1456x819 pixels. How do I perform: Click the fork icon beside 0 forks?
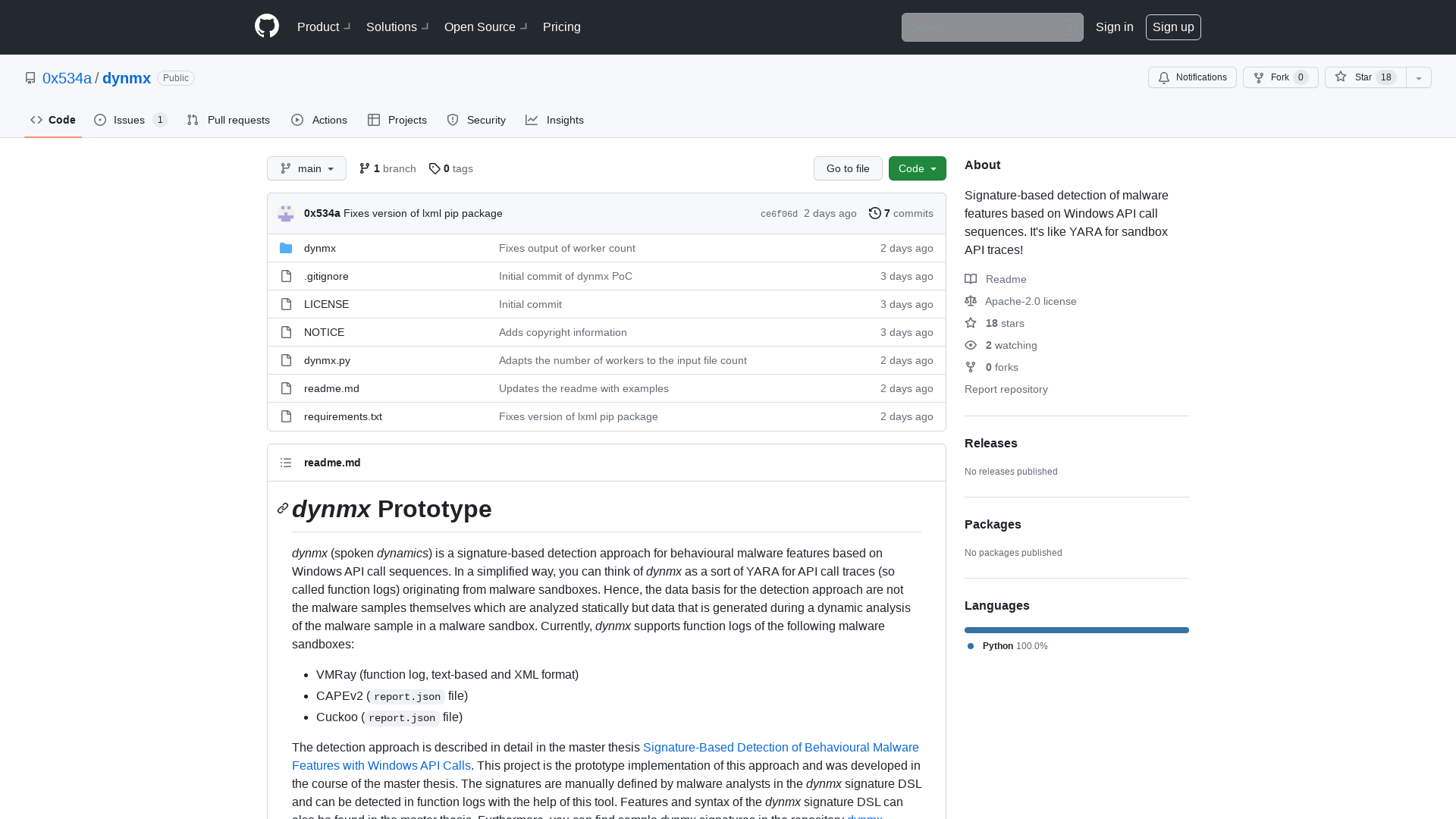tap(971, 367)
